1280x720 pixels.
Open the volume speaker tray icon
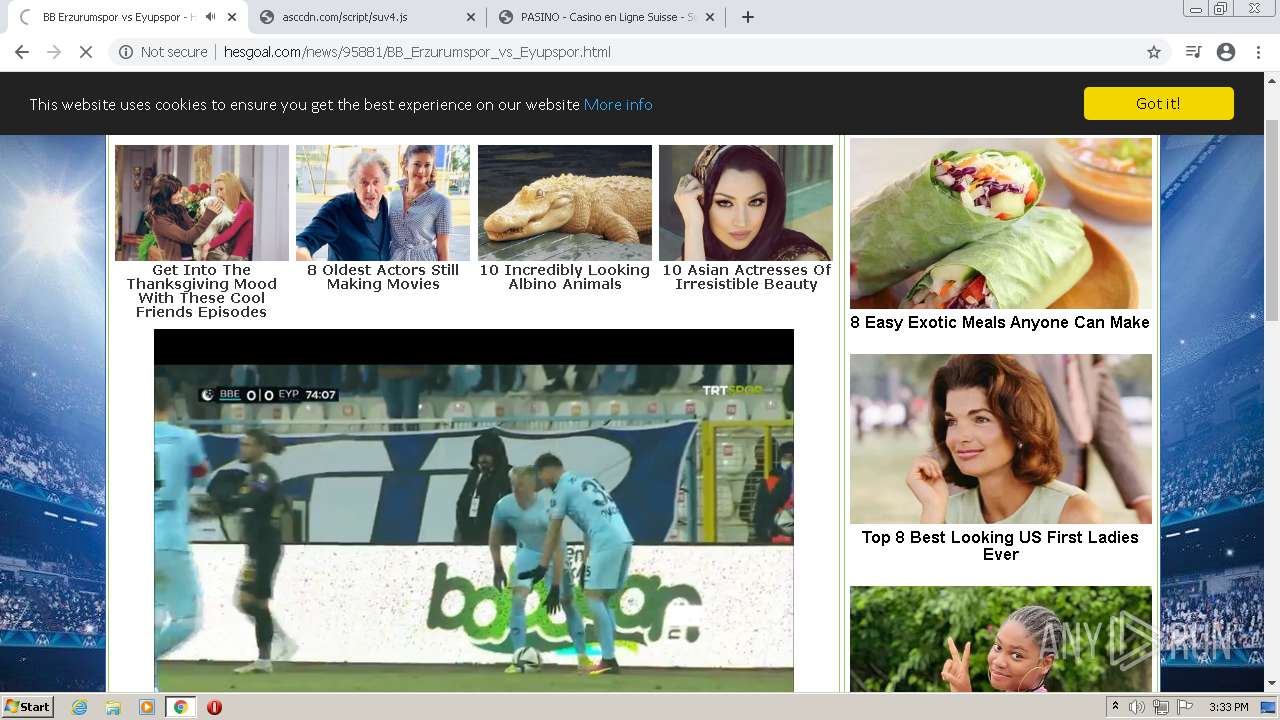click(1137, 707)
